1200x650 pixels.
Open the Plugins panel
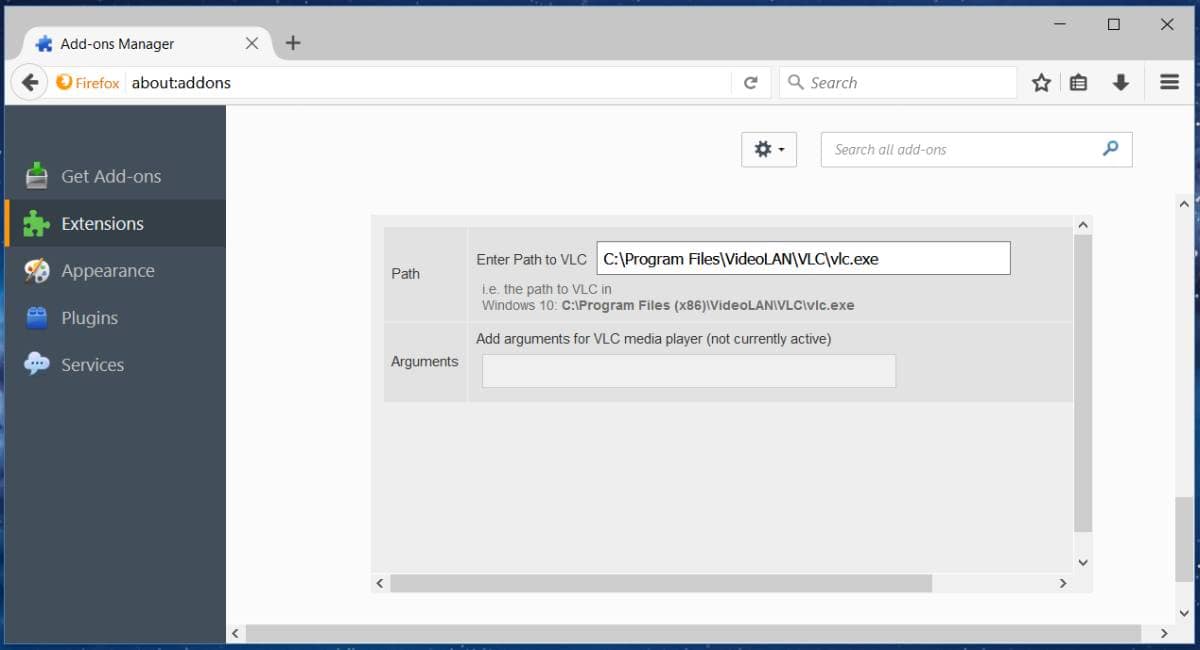point(89,317)
